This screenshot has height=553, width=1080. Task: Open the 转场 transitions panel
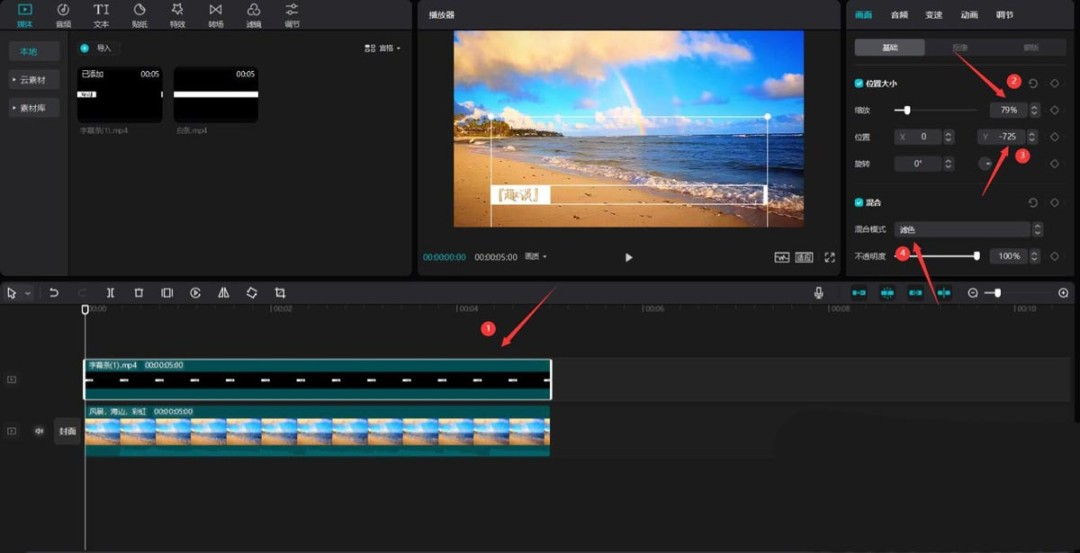[216, 14]
